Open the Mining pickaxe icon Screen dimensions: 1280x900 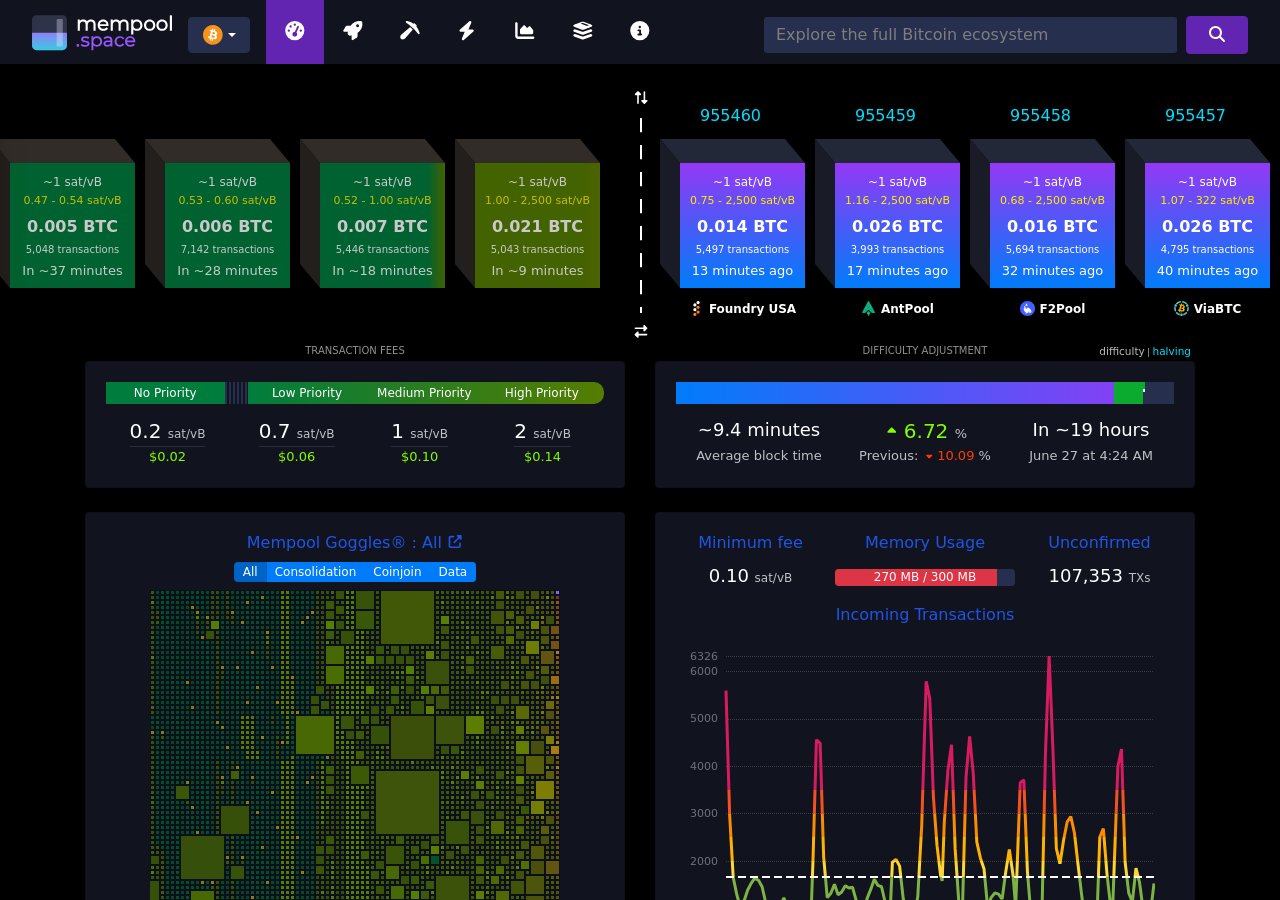point(410,32)
